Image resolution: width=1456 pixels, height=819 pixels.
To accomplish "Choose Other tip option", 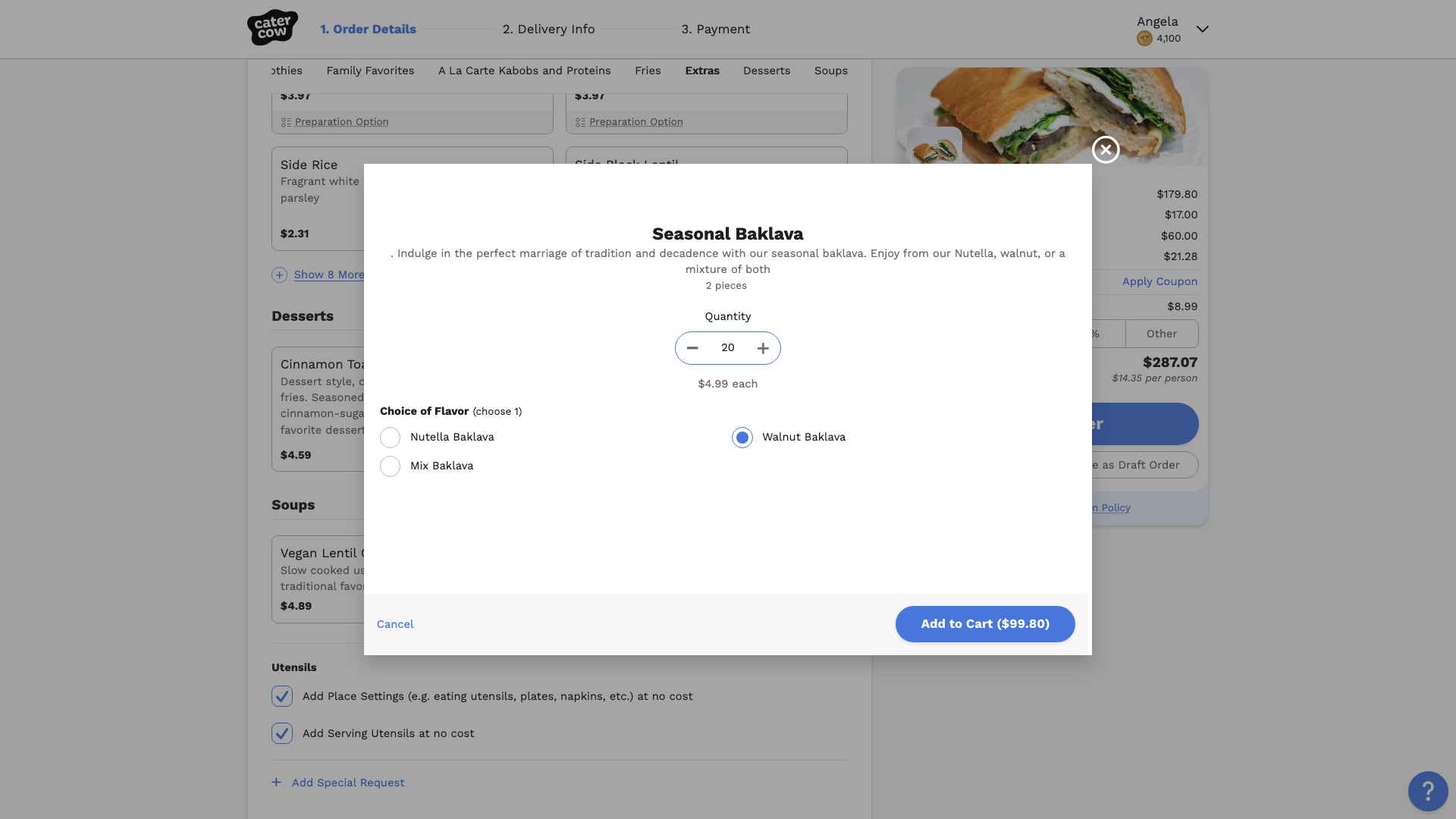I will [x=1162, y=334].
